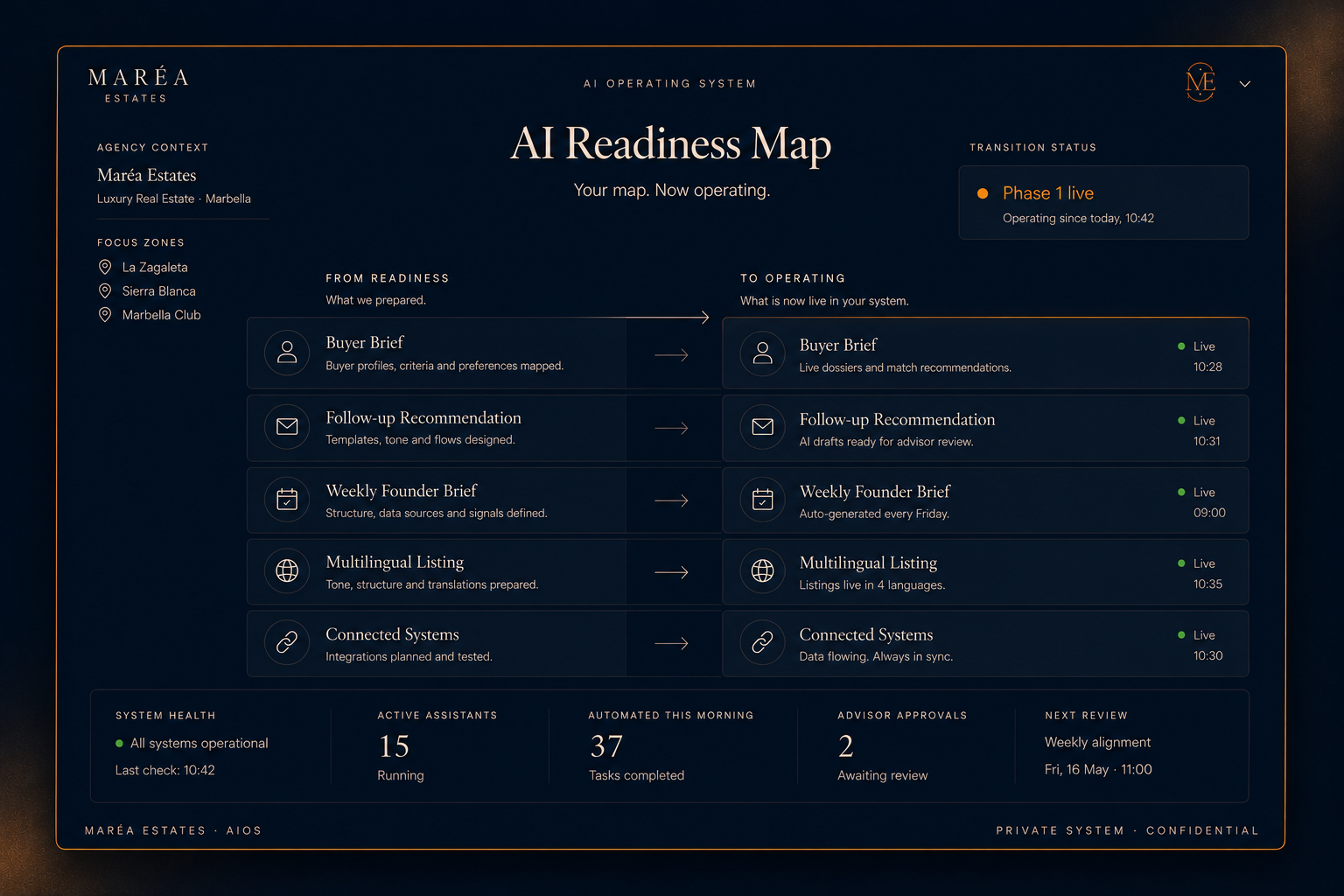Viewport: 1344px width, 896px height.
Task: Click the 15 active assistants count
Action: [x=394, y=746]
